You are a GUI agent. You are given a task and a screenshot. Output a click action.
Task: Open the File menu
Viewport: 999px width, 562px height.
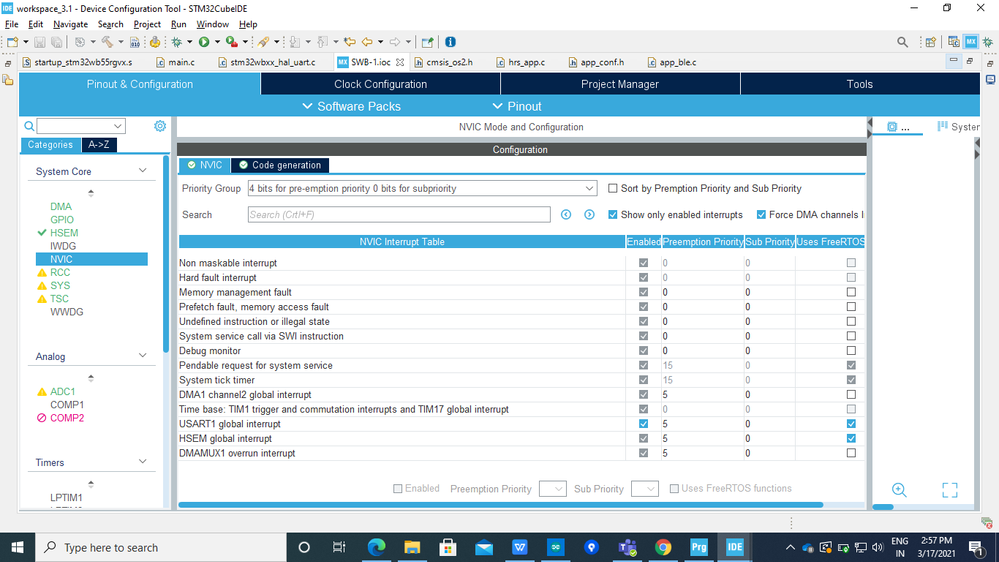[x=11, y=24]
